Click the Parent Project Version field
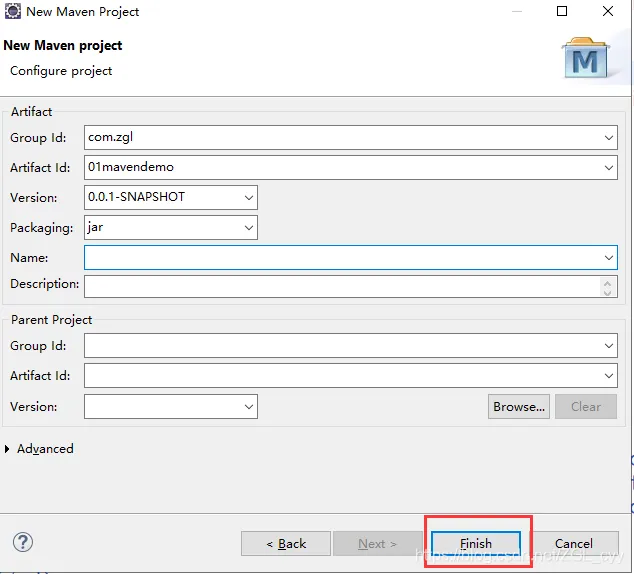The image size is (634, 574). pos(171,407)
